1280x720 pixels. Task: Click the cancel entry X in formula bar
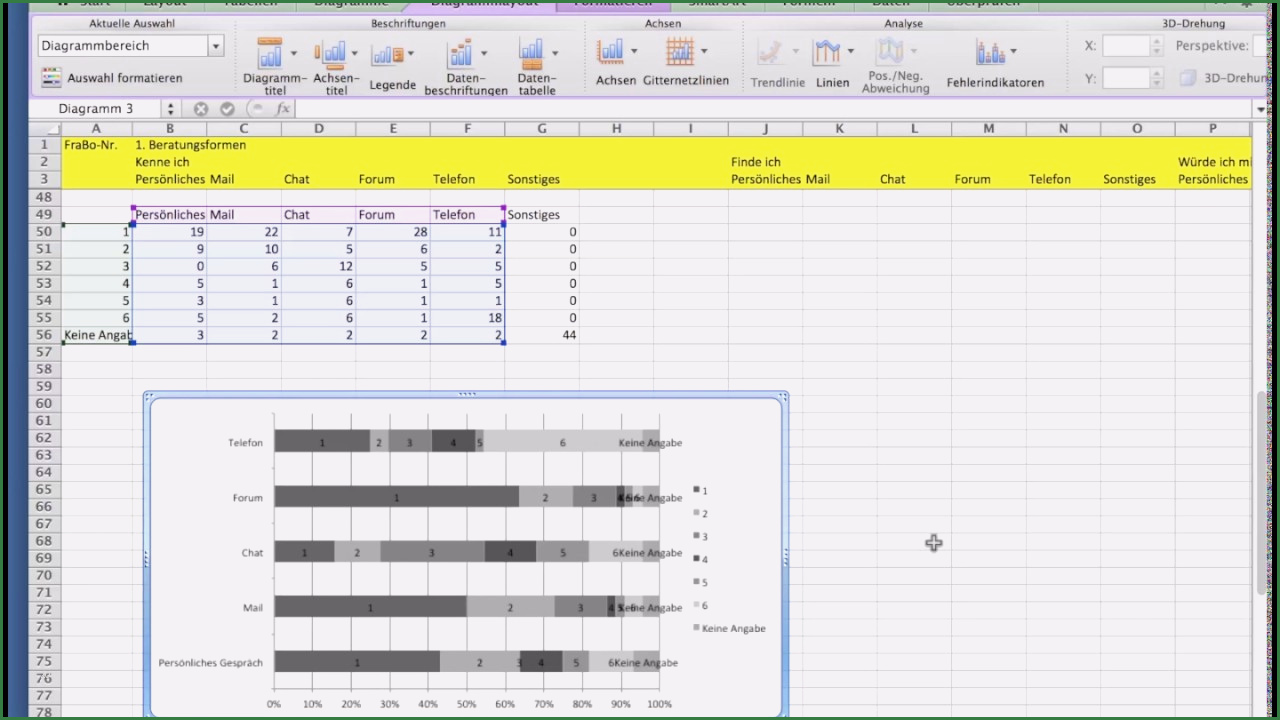201,109
